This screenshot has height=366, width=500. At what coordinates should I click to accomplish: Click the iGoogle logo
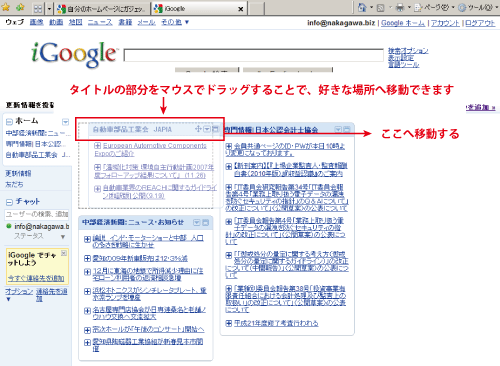pyautogui.click(x=74, y=54)
